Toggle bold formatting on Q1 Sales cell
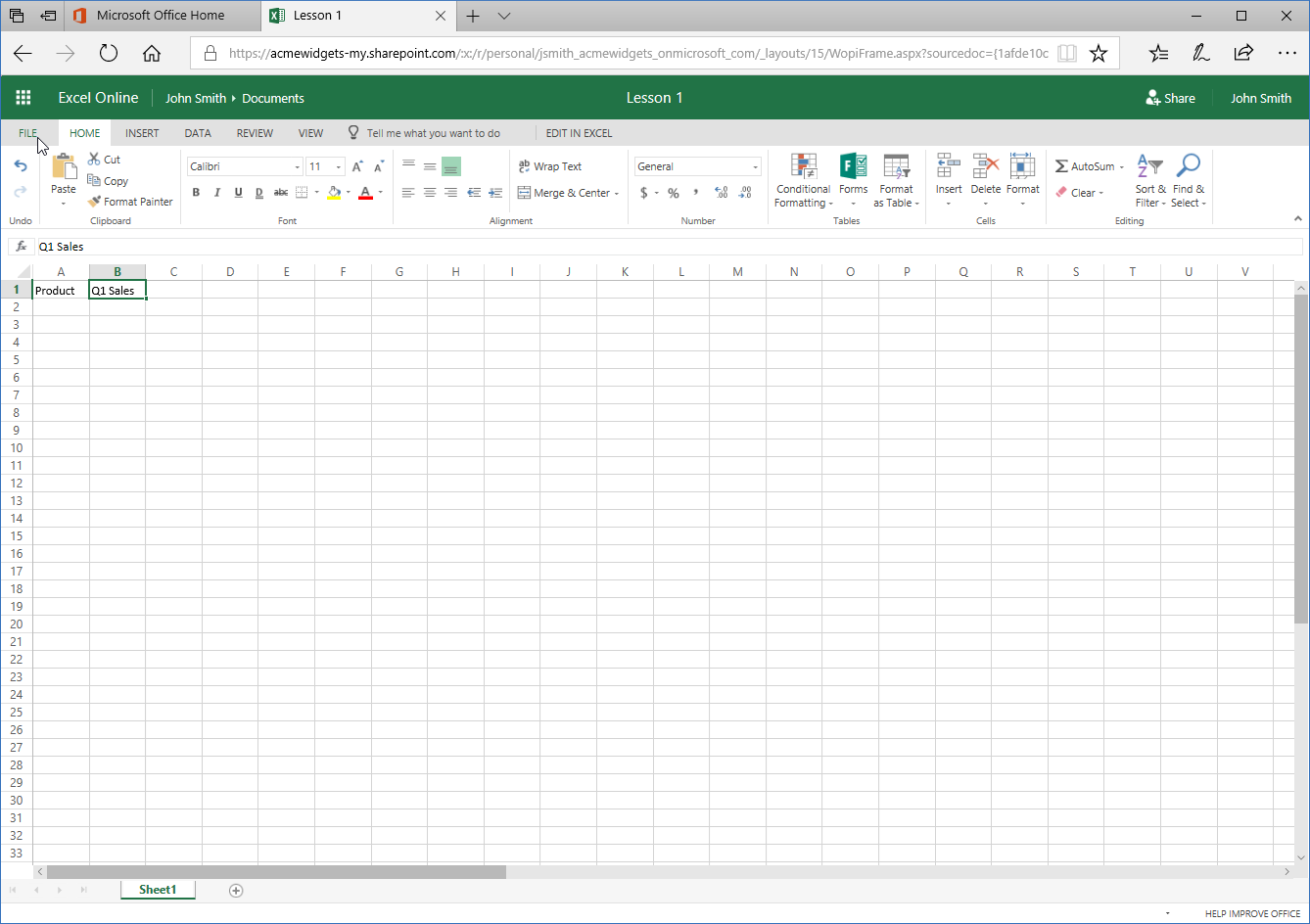The height and width of the screenshot is (924, 1310). 196,192
